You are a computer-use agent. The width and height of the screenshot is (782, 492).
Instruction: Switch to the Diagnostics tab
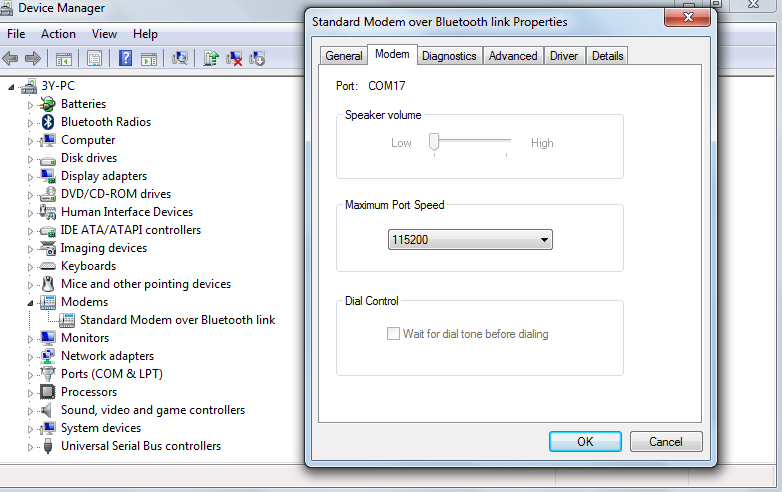(449, 56)
